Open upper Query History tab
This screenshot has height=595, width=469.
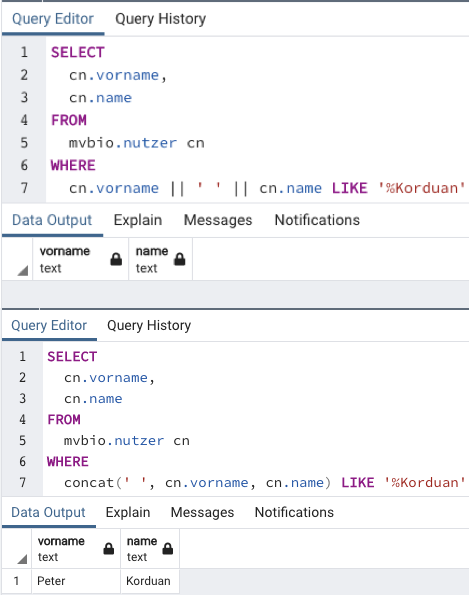pos(161,19)
